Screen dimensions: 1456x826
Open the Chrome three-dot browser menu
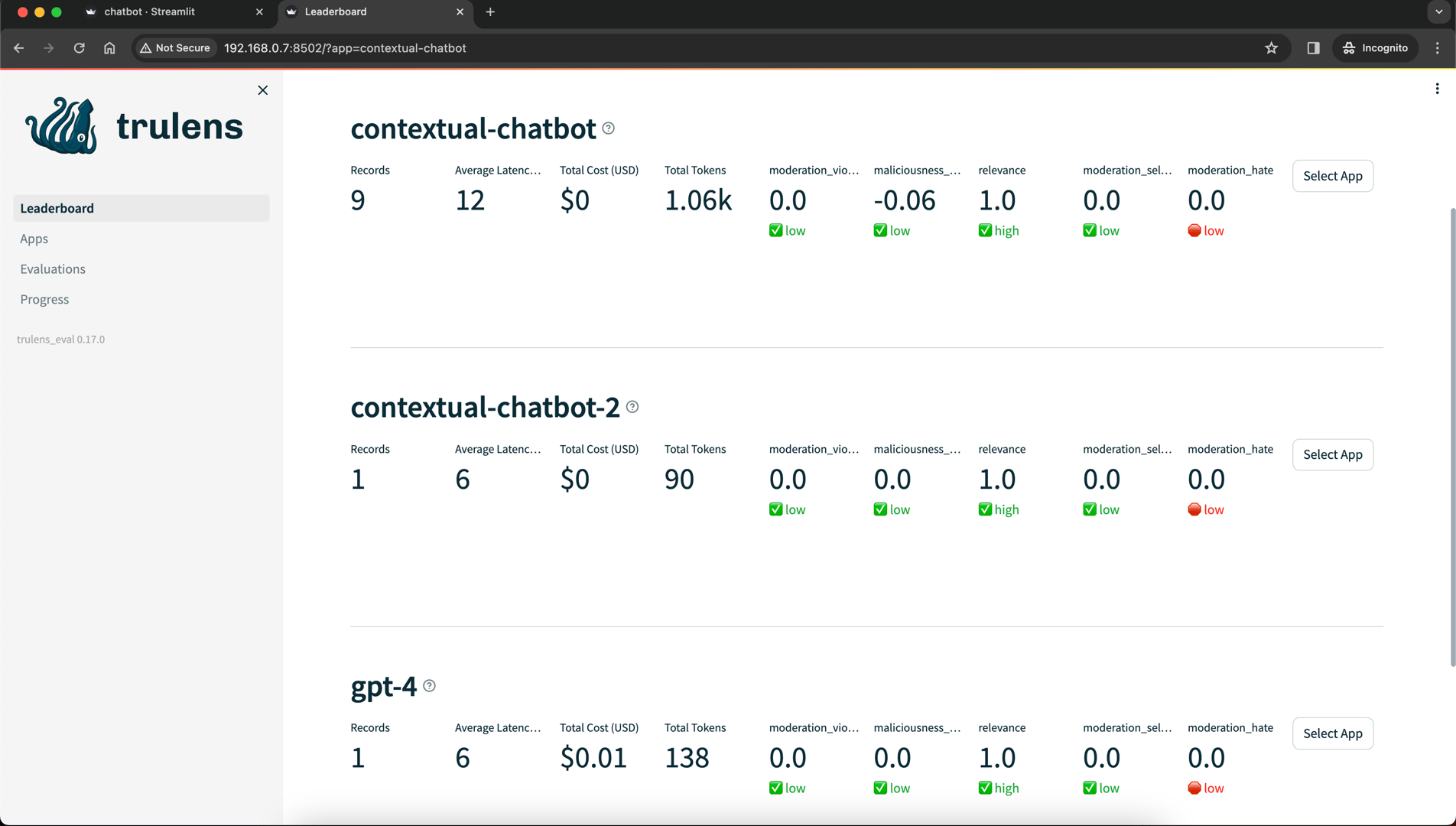pyautogui.click(x=1438, y=48)
